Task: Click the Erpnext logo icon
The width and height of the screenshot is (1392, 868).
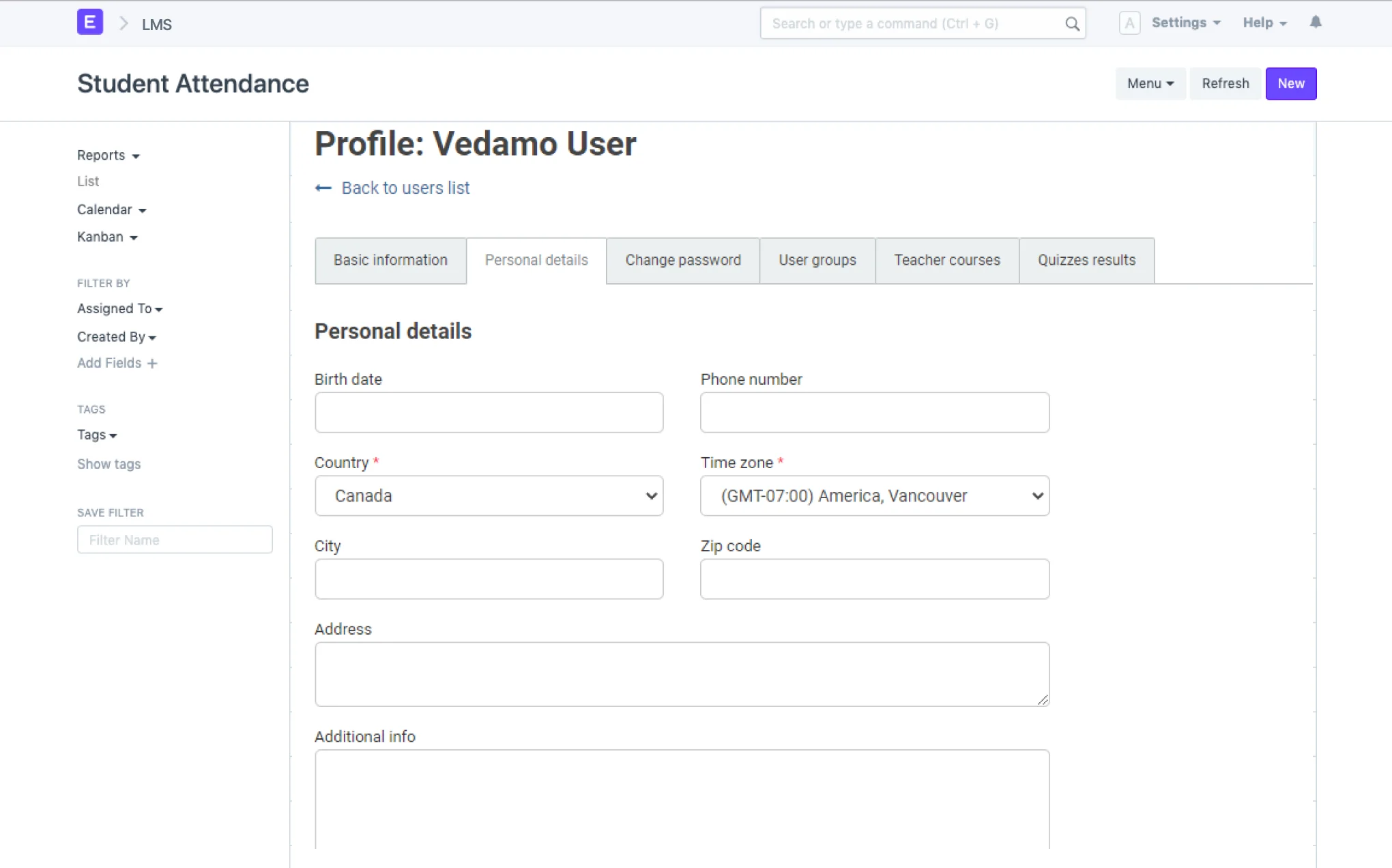Action: click(x=89, y=22)
